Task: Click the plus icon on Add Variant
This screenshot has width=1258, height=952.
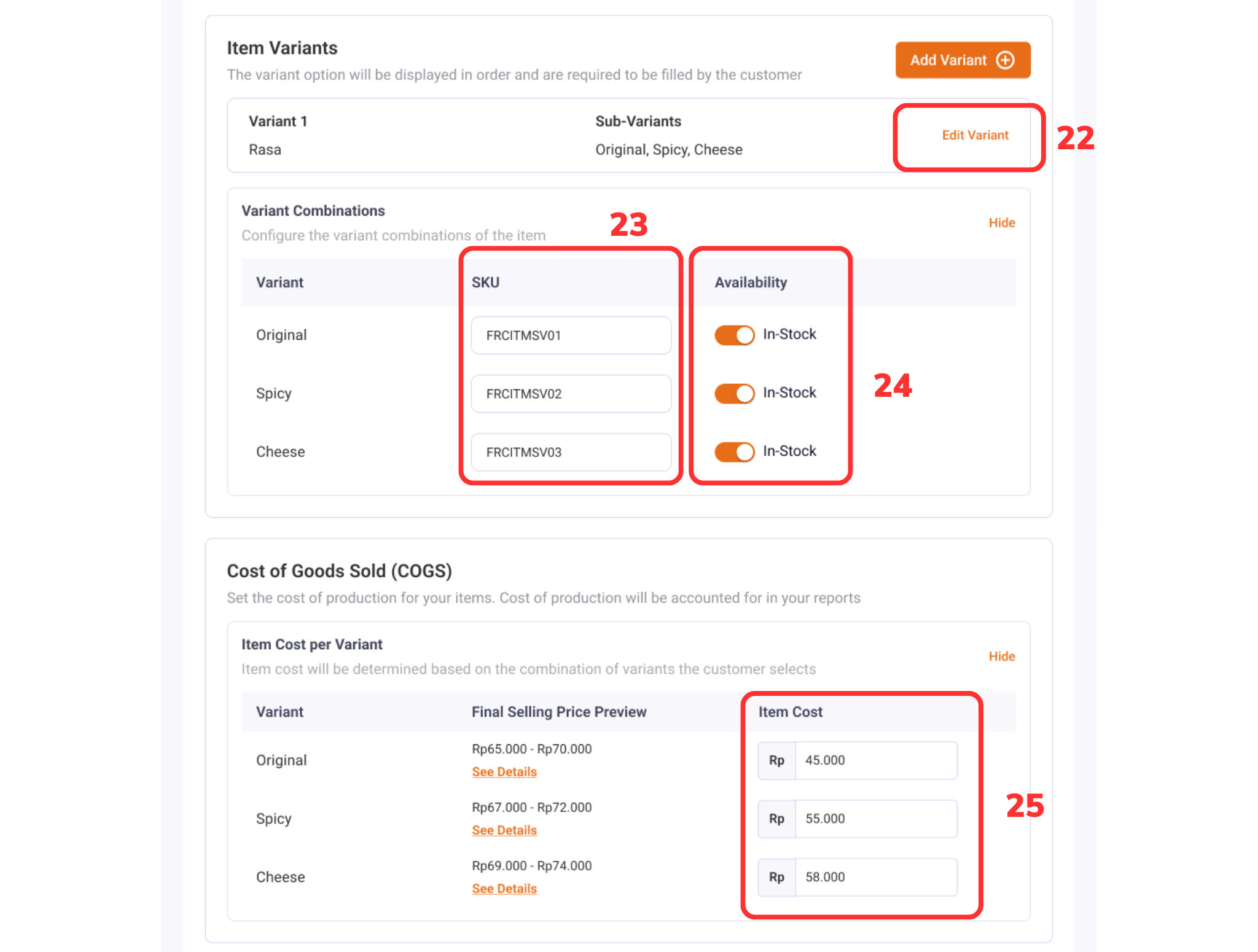Action: point(1006,60)
